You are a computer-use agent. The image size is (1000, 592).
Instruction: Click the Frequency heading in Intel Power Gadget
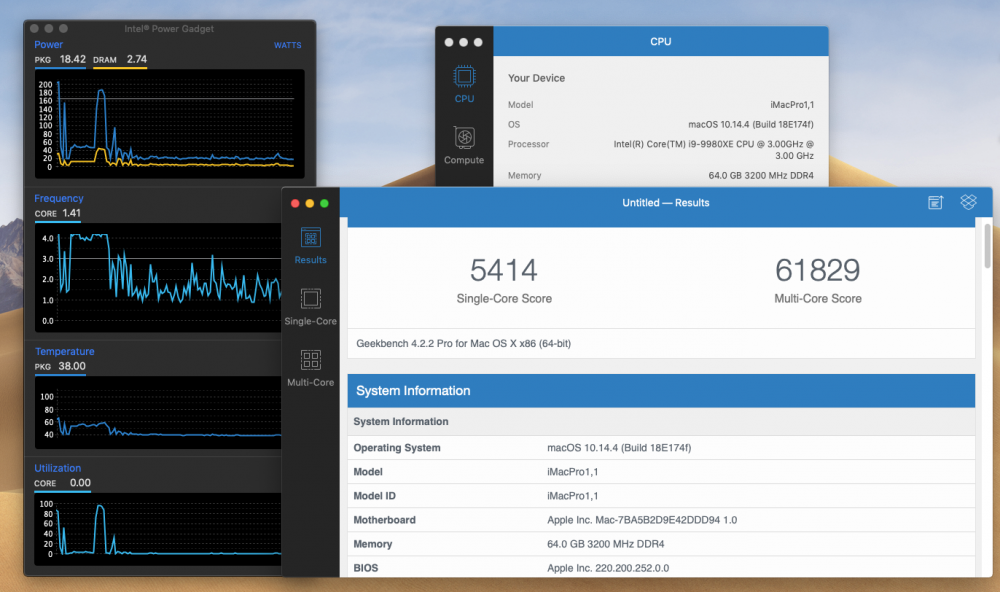coord(59,198)
